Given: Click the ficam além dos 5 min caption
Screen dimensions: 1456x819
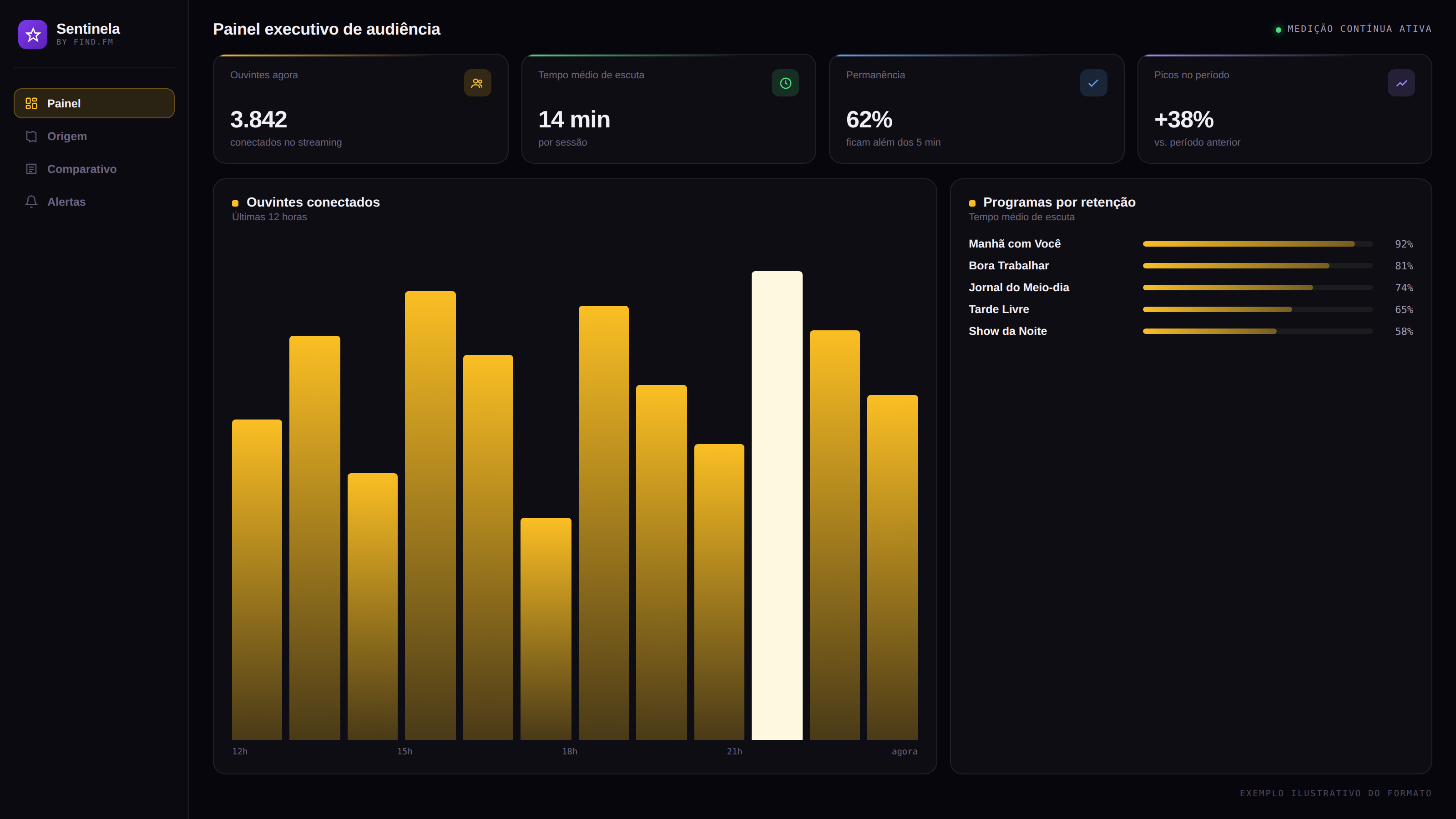Looking at the screenshot, I should pyautogui.click(x=893, y=142).
